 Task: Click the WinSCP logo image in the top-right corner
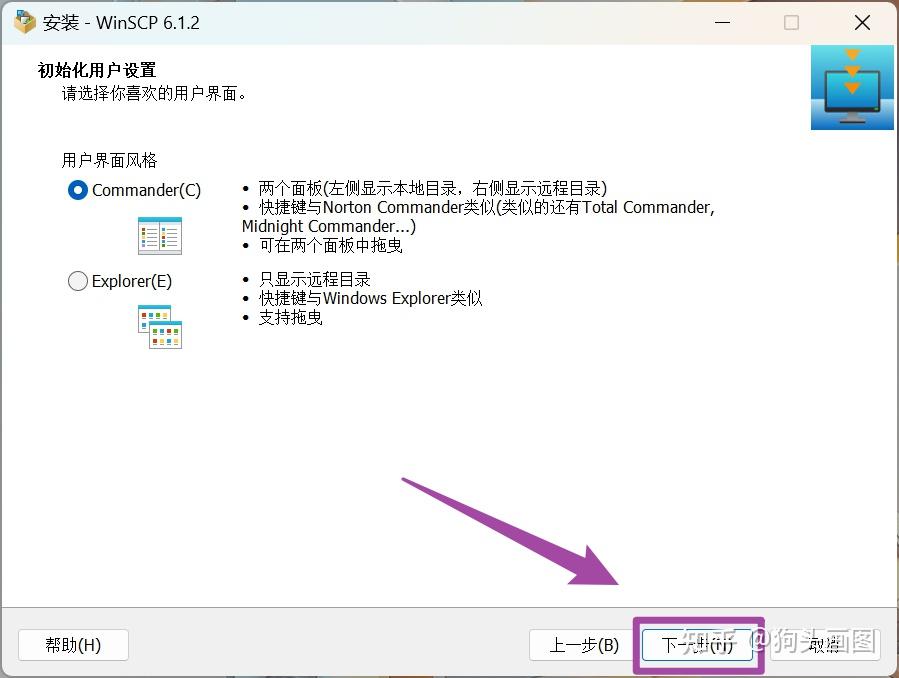point(851,87)
